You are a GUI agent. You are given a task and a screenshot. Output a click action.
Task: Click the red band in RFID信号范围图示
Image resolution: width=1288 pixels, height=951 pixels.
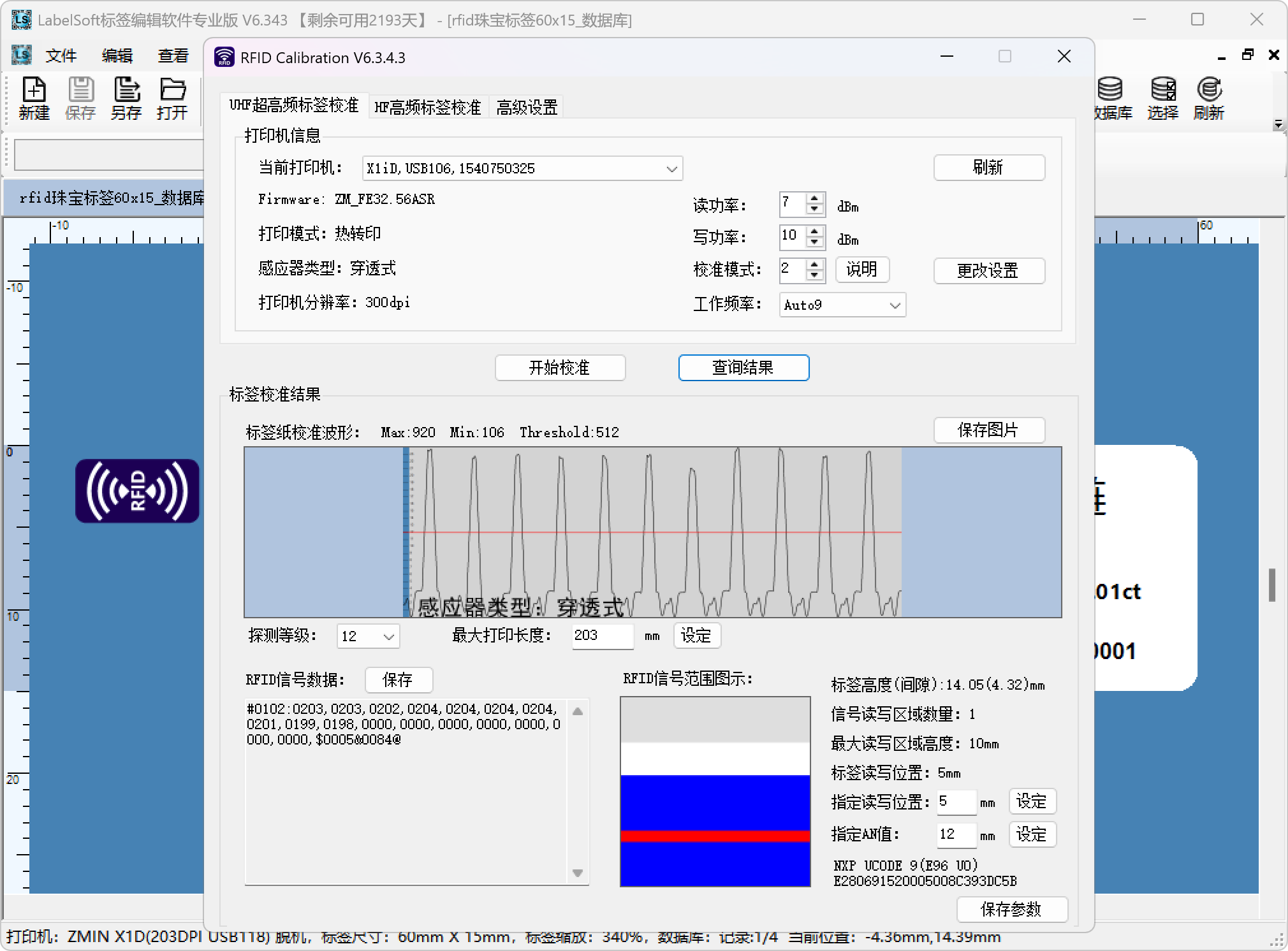point(715,836)
